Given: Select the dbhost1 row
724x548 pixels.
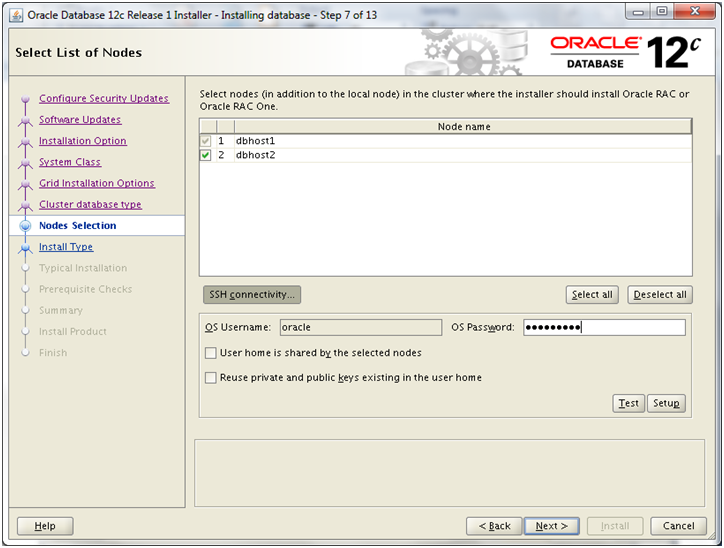Looking at the screenshot, I should (446, 141).
